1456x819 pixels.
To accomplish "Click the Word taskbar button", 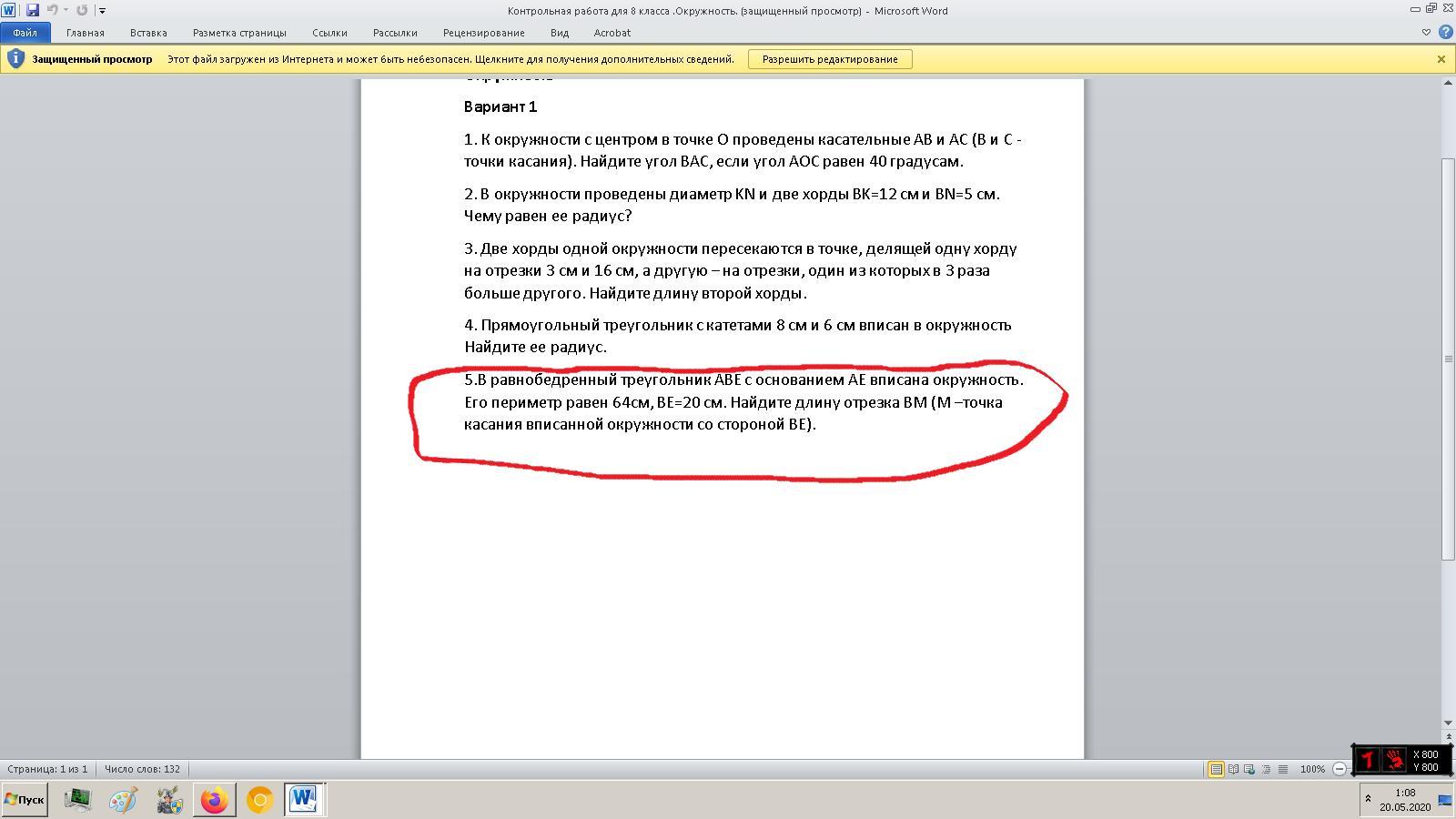I will point(304,800).
